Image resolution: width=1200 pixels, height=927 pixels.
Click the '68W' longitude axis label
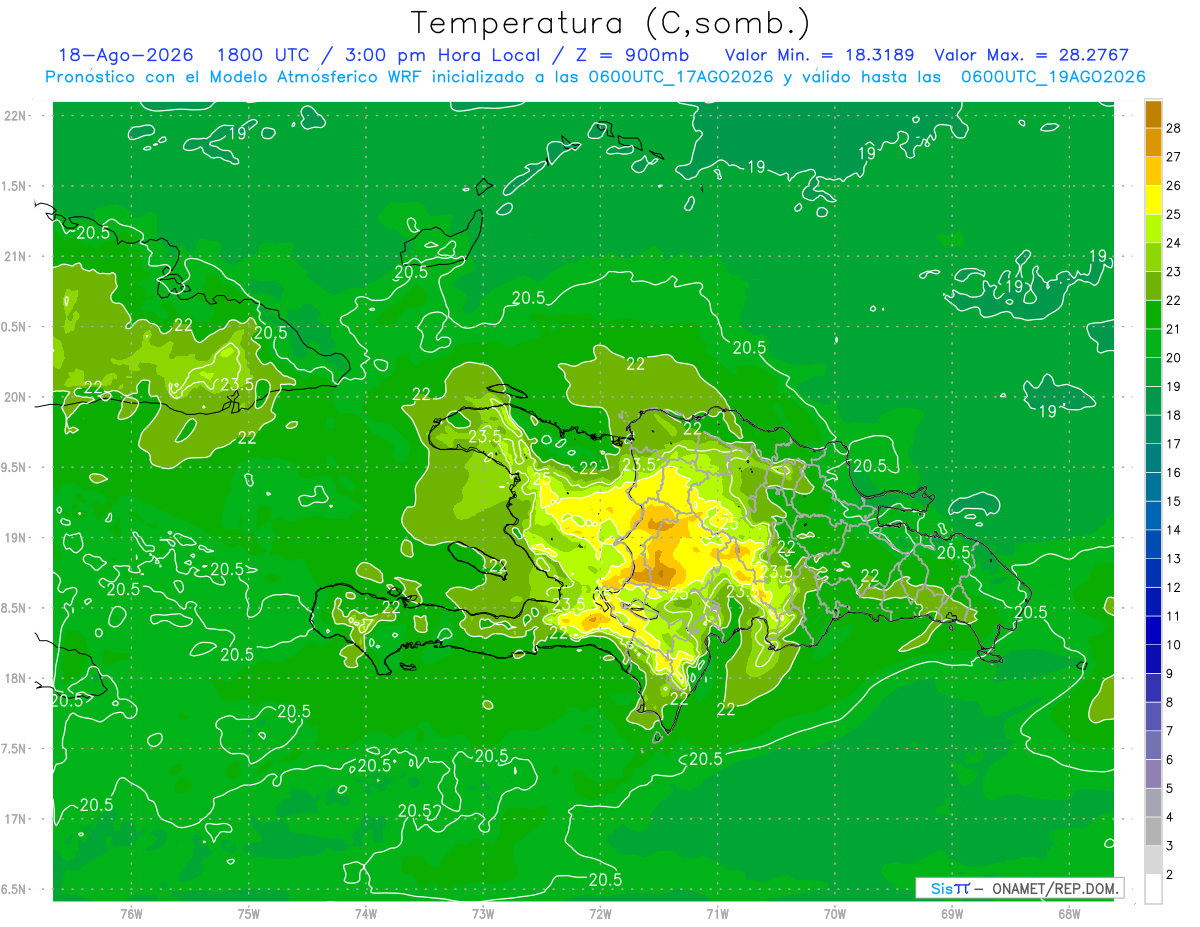1069,914
